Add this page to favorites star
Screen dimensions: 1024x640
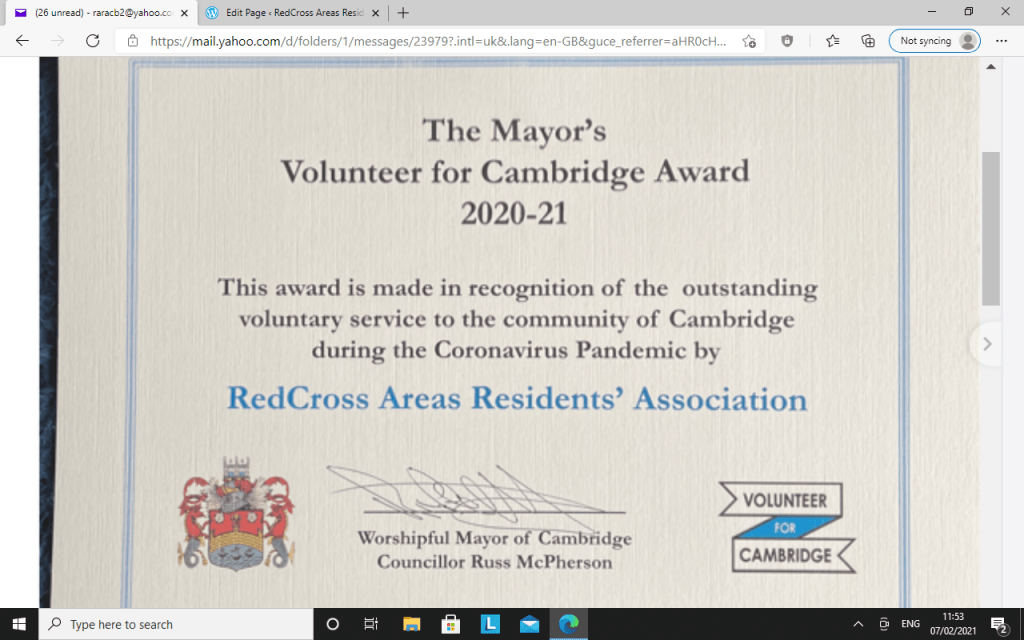(x=749, y=41)
